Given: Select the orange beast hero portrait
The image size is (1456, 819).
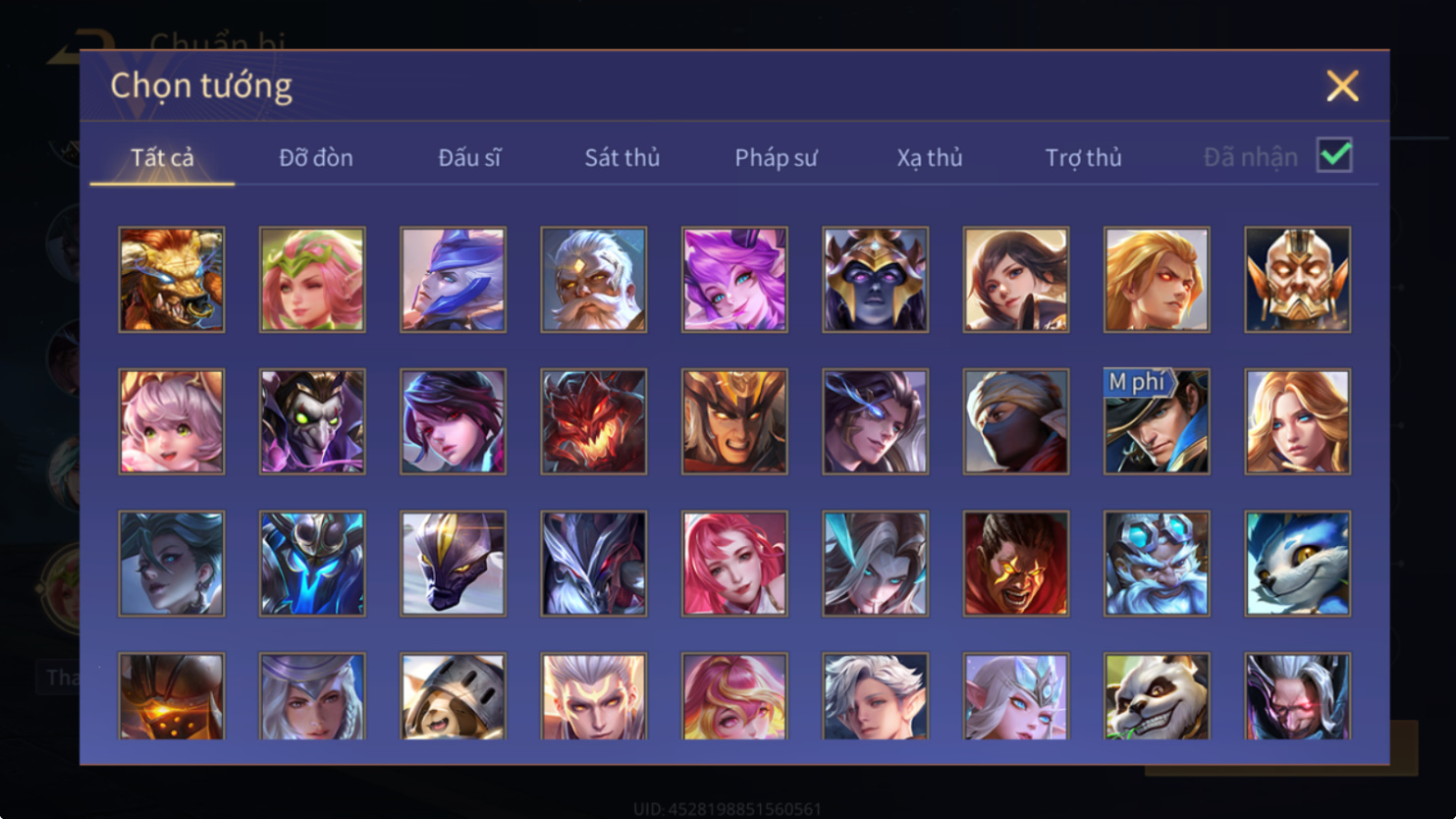Looking at the screenshot, I should [x=172, y=280].
